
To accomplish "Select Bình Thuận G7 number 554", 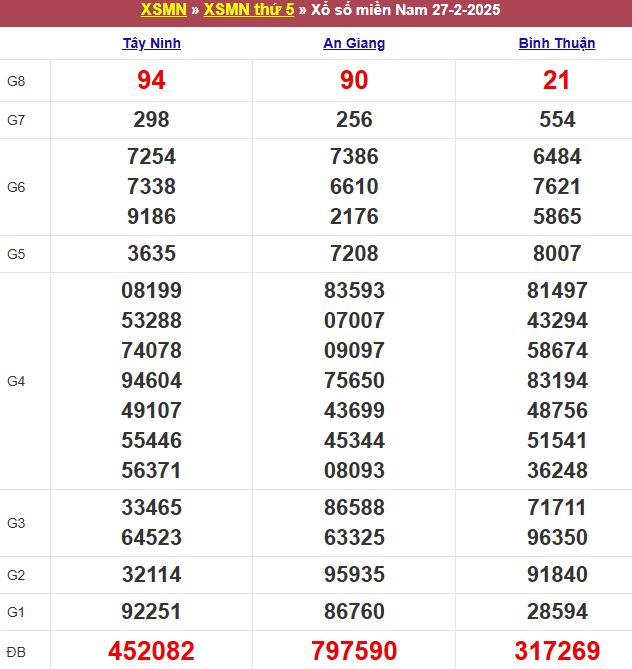I will point(557,119).
